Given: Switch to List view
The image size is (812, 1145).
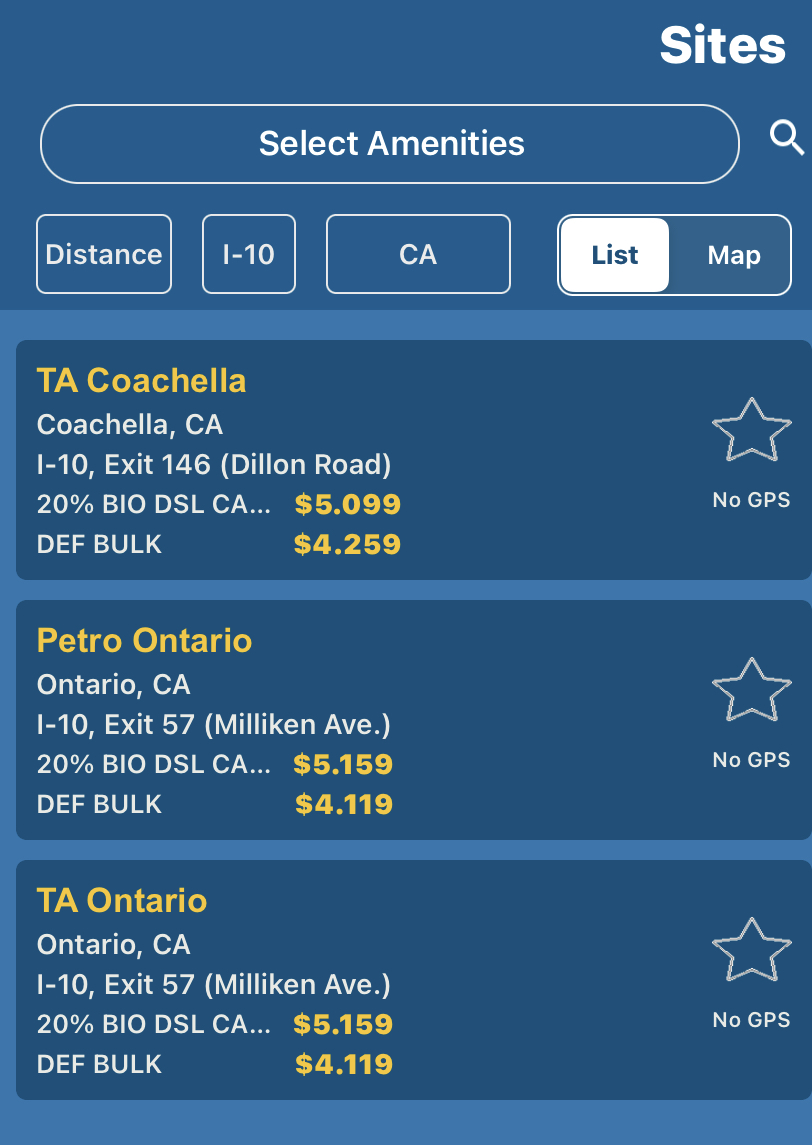Looking at the screenshot, I should pyautogui.click(x=615, y=255).
